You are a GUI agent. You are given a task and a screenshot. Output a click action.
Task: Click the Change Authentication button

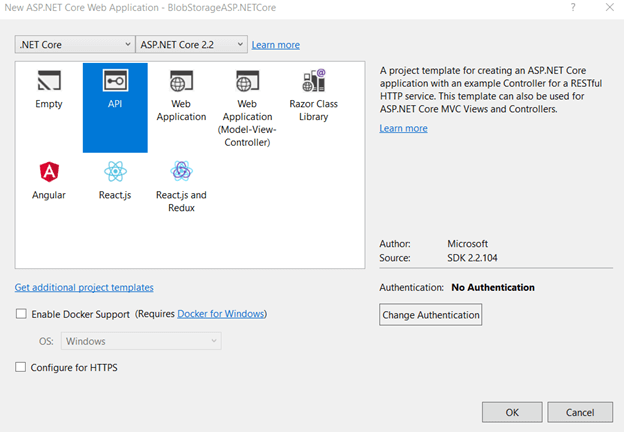pos(431,315)
